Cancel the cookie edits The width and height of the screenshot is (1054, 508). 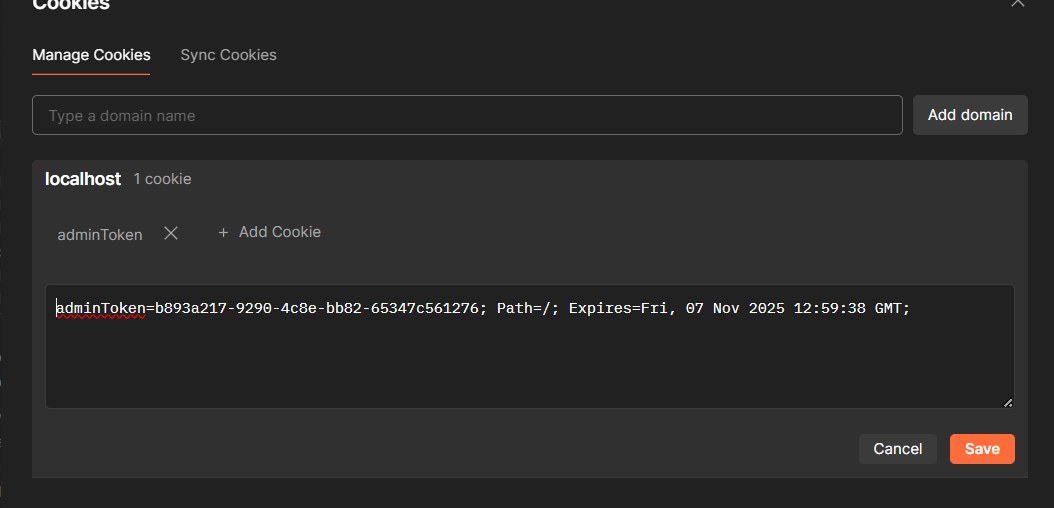(897, 449)
